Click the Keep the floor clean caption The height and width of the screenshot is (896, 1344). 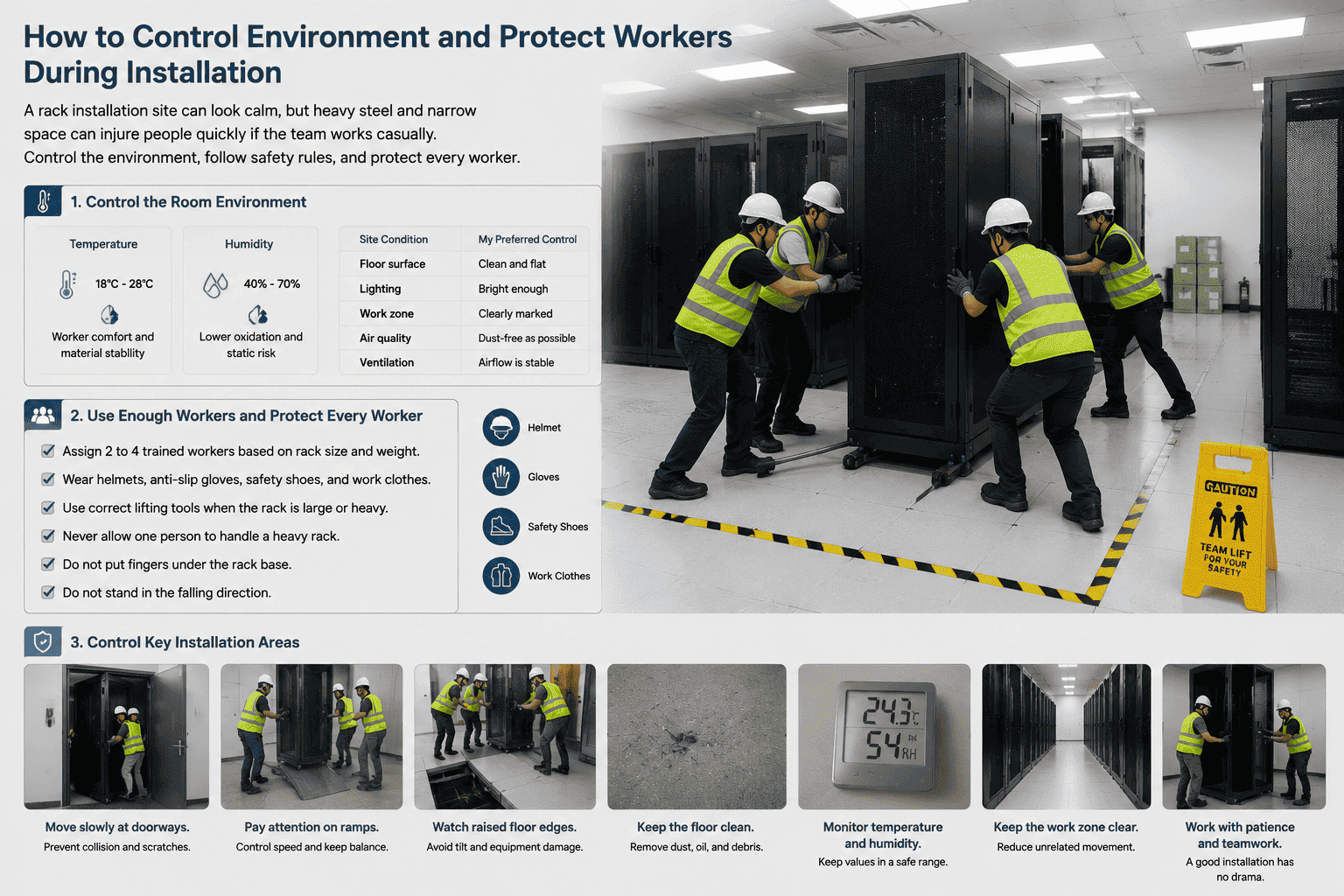click(696, 827)
